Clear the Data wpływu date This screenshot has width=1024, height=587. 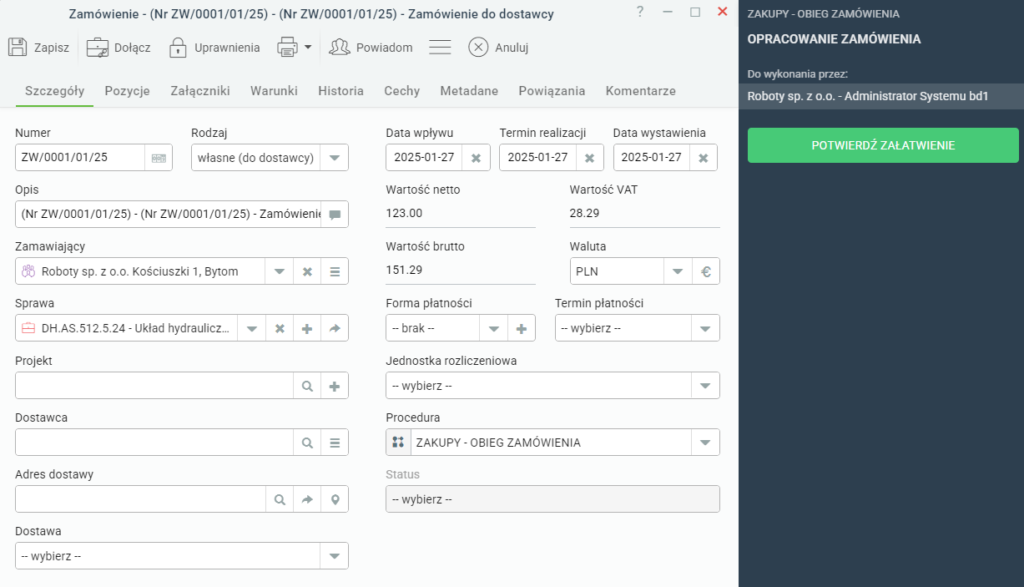[476, 158]
